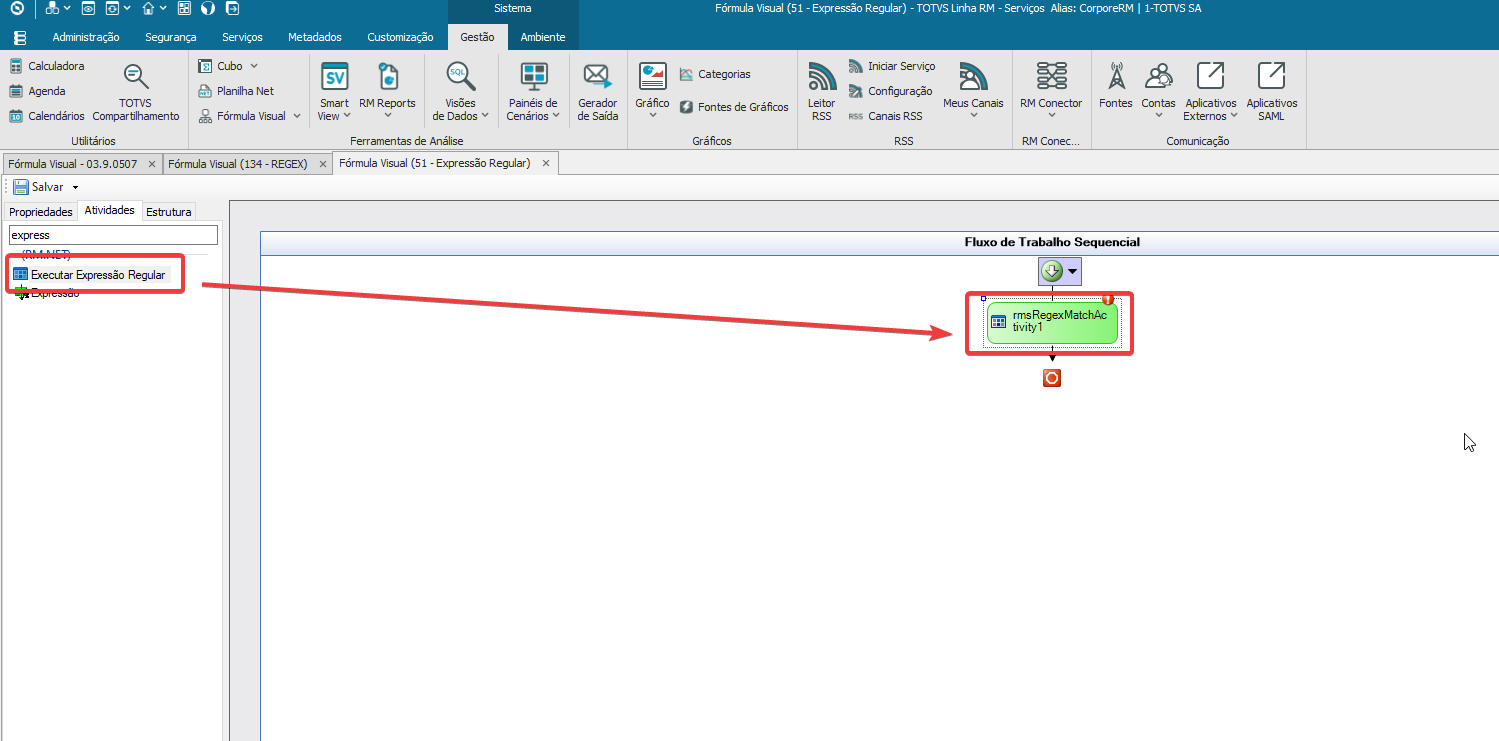Click the green workflow start node
Viewport: 1499px width, 741px height.
pyautogui.click(x=1051, y=271)
